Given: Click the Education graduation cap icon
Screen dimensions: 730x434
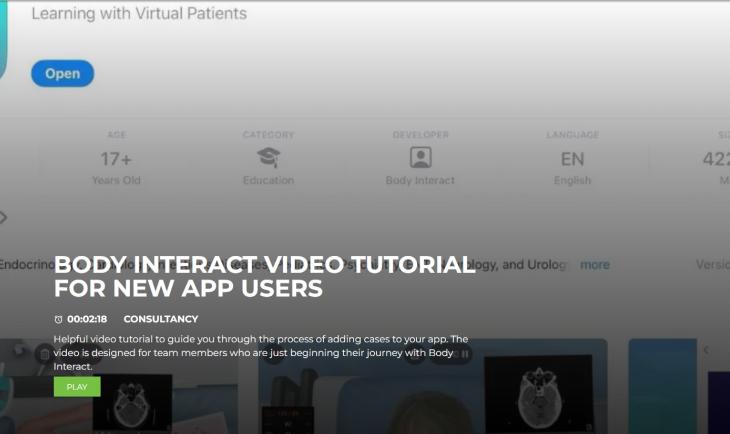Looking at the screenshot, I should 269,157.
